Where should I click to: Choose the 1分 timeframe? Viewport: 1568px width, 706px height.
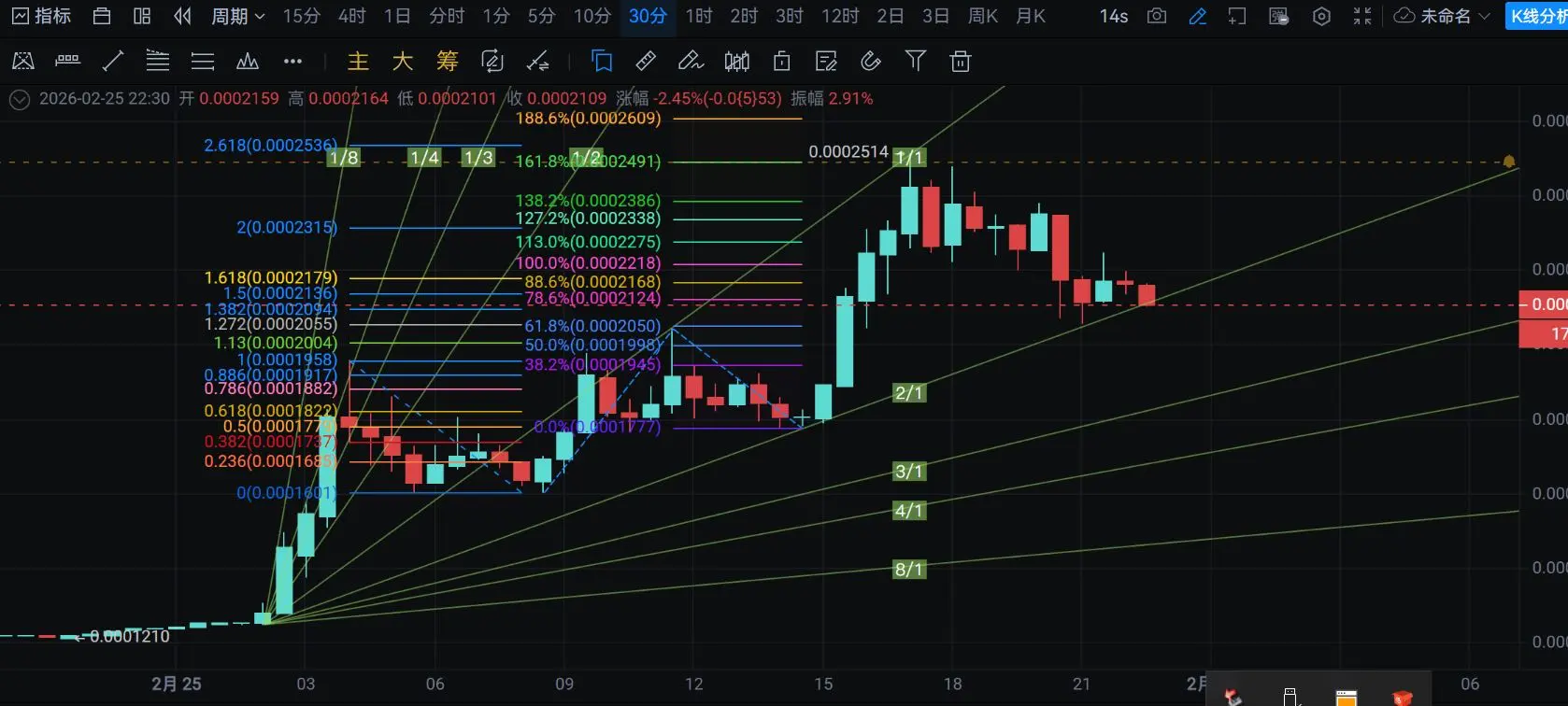point(496,16)
